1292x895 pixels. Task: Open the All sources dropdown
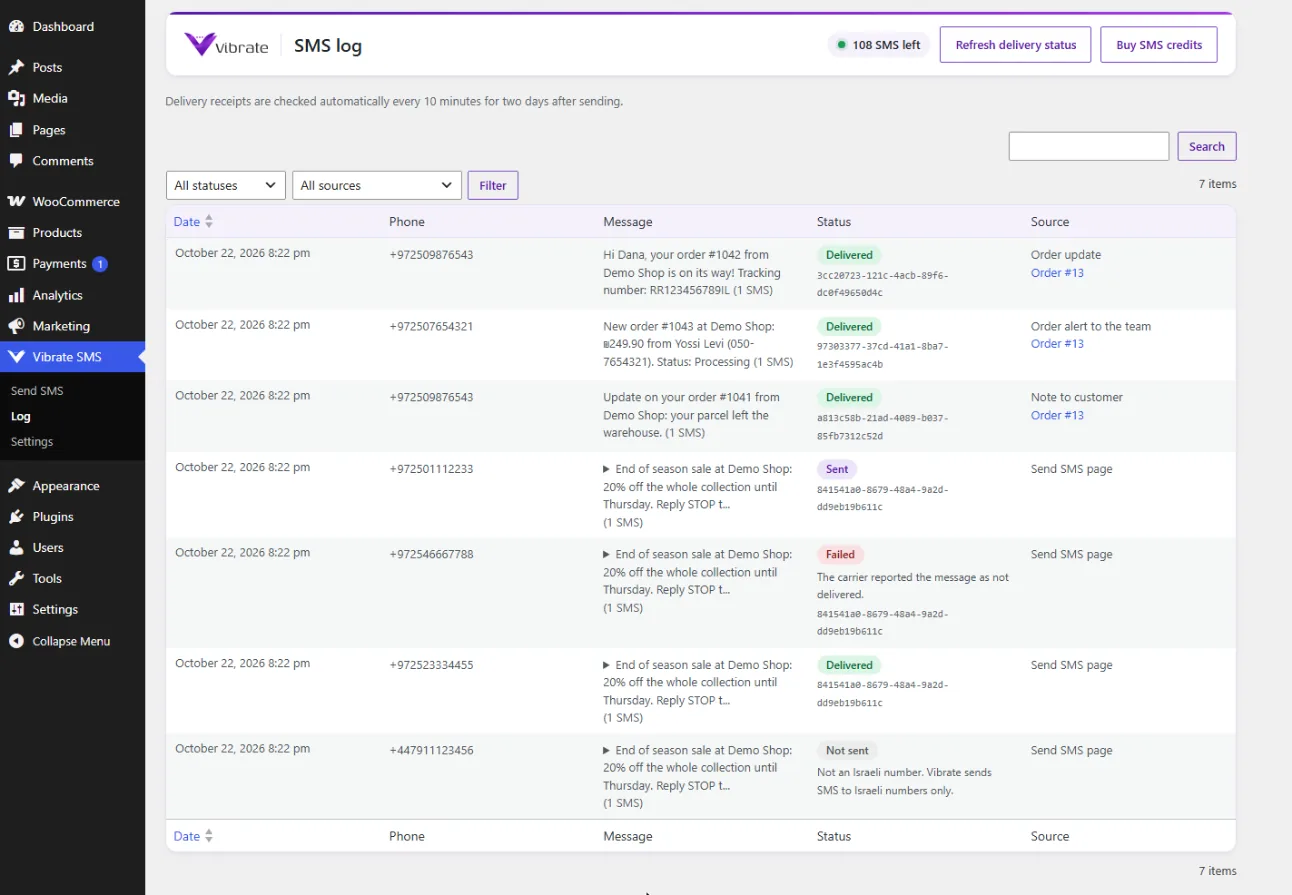pyautogui.click(x=377, y=186)
